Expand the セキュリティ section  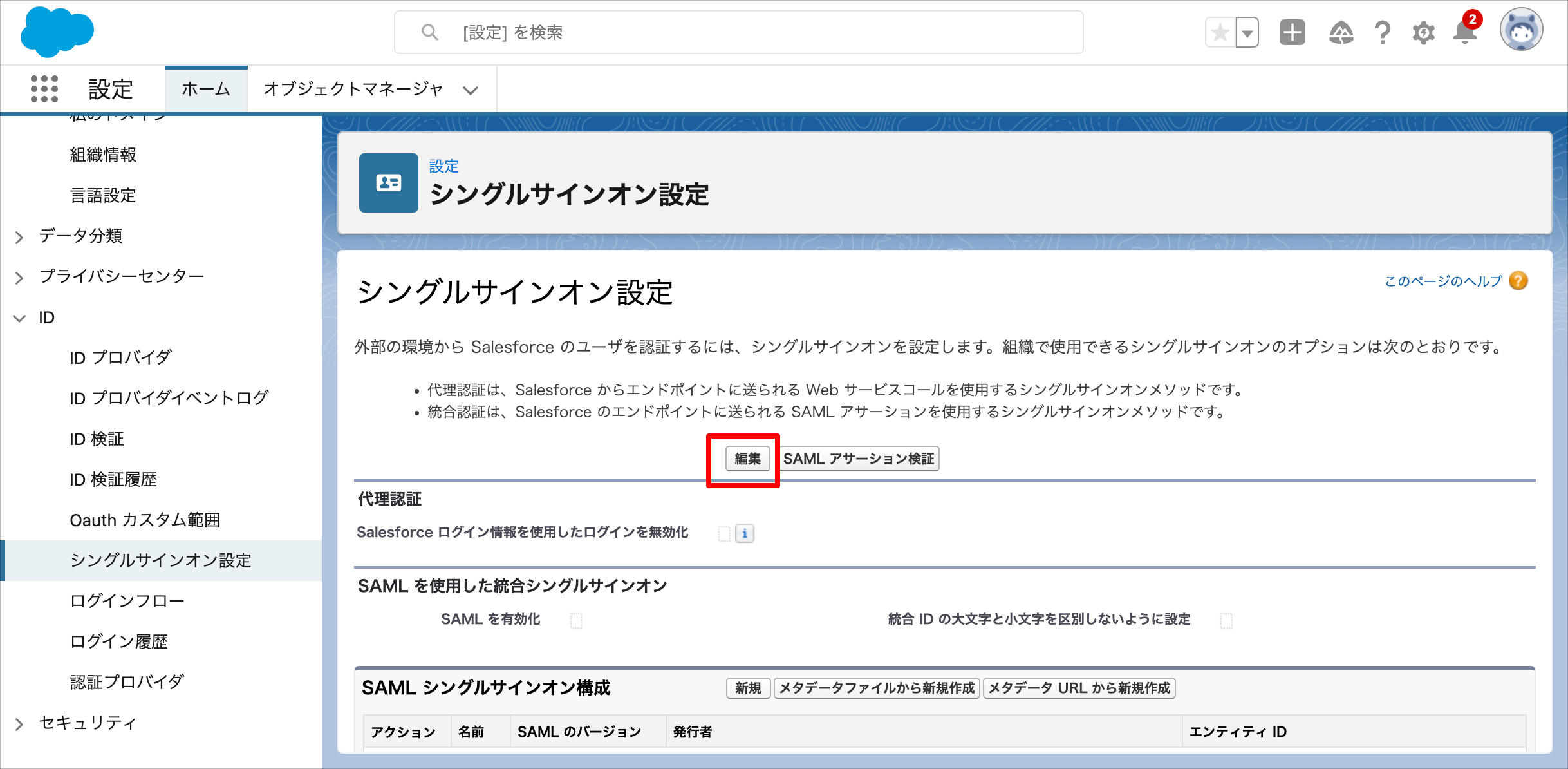(19, 724)
